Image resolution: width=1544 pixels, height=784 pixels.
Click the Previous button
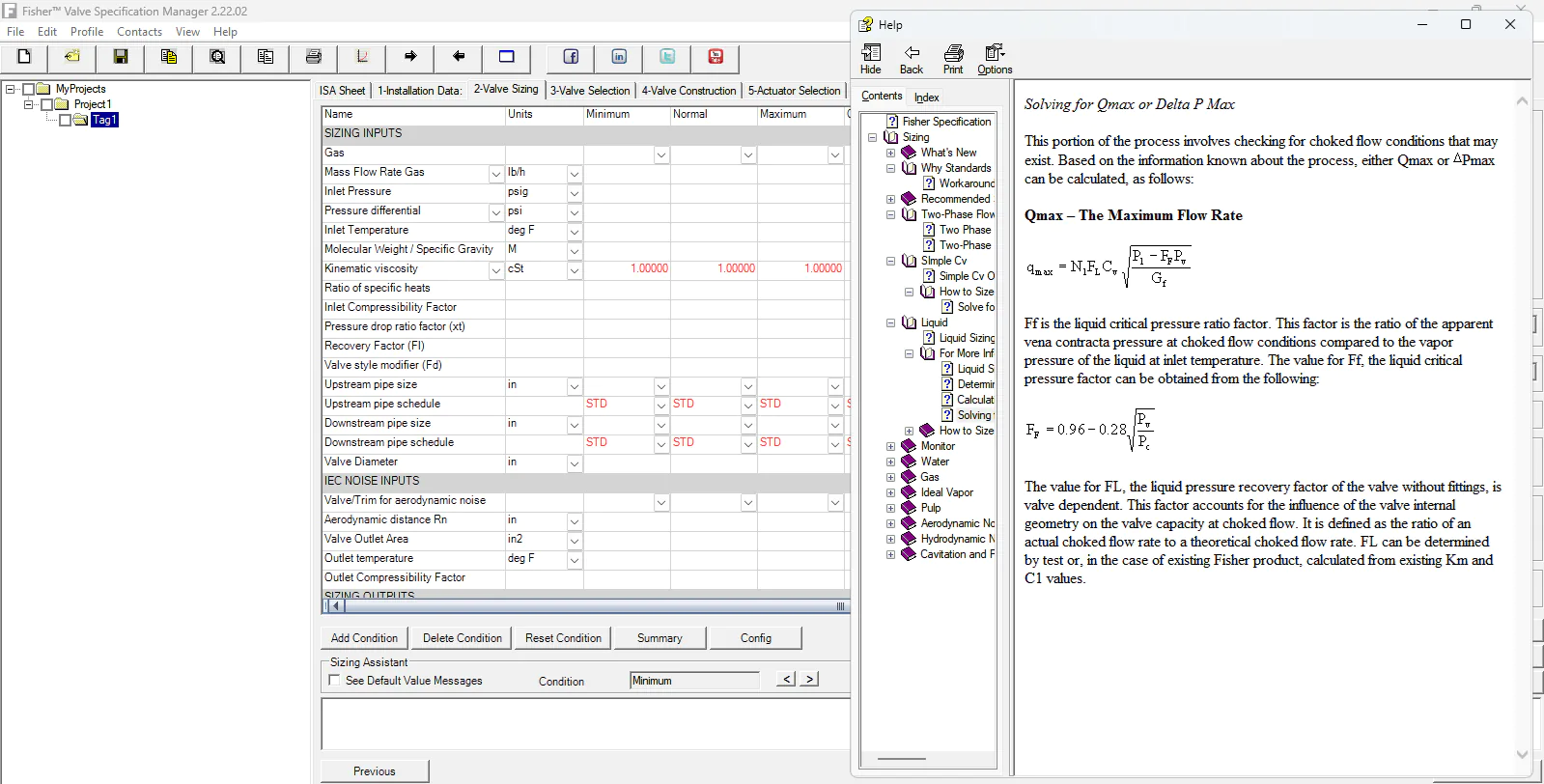[x=375, y=771]
